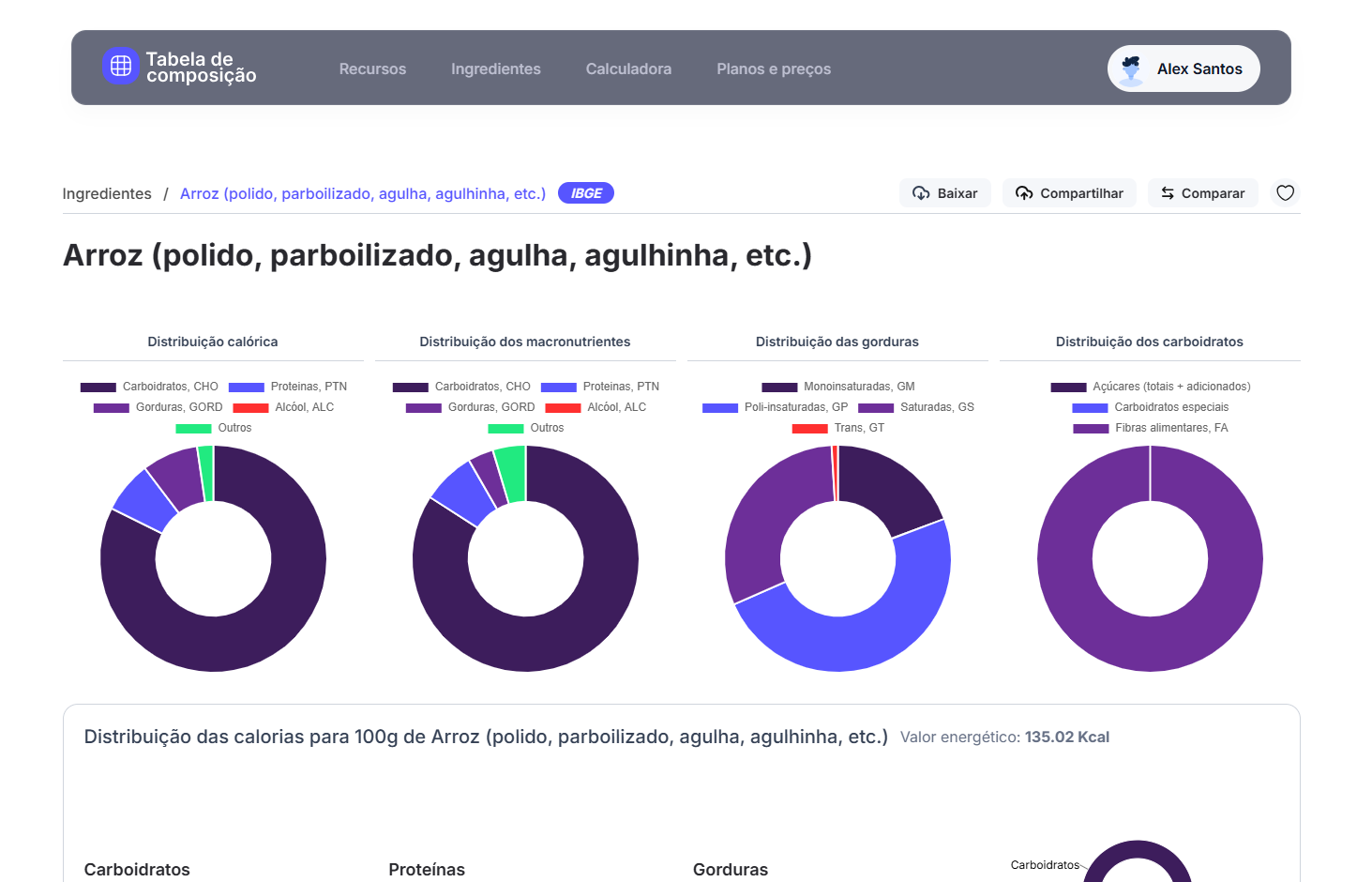This screenshot has height=882, width=1372.
Task: Click the Carboidratos label on bottom chart
Action: [1045, 865]
